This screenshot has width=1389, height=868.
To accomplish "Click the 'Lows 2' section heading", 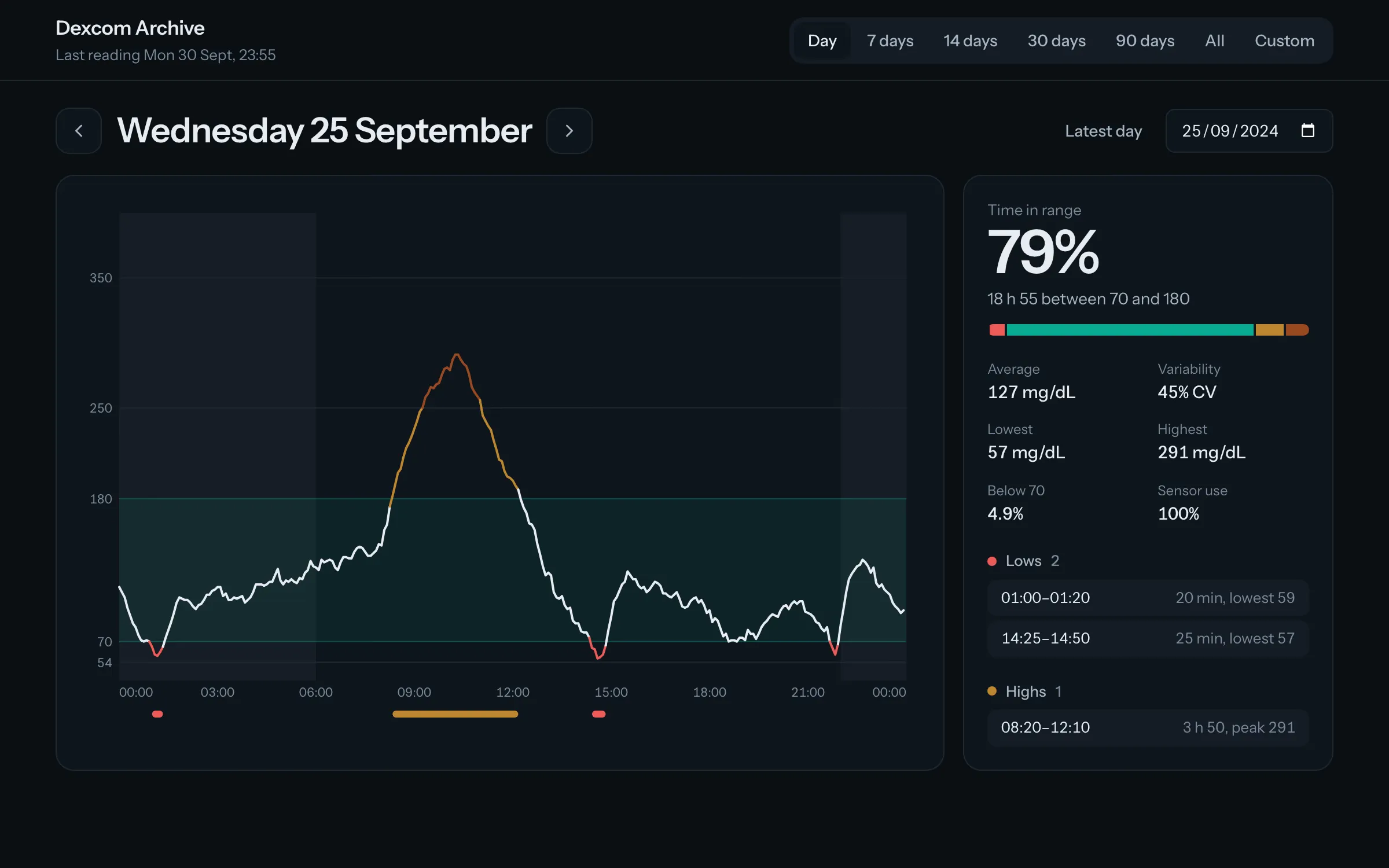I will tap(1023, 561).
